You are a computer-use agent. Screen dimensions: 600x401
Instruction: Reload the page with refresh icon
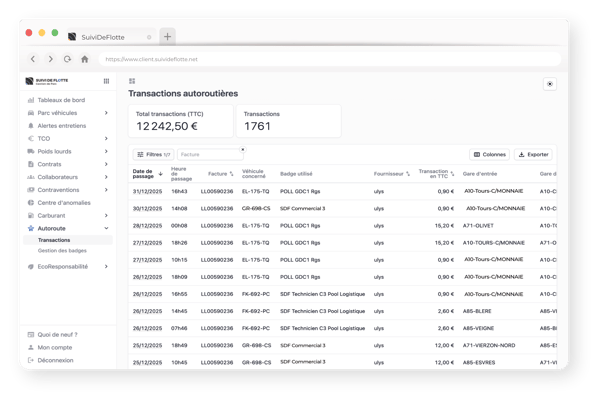[67, 59]
